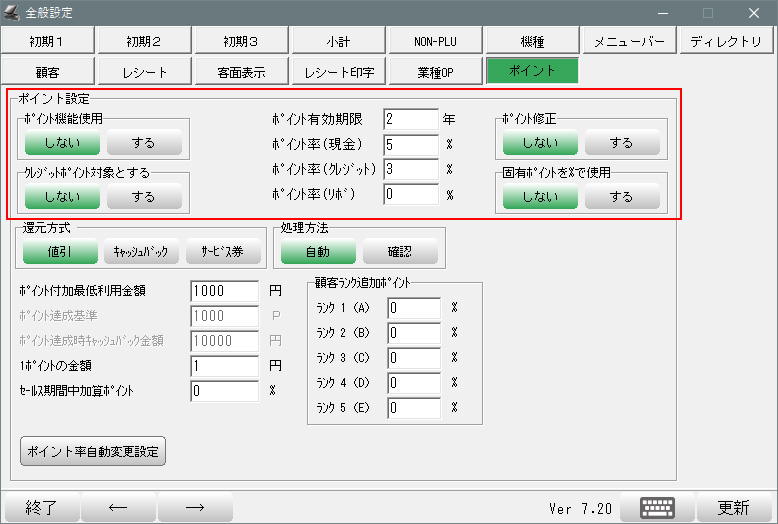Click the ランク 1 (A) percent field

coord(414,307)
